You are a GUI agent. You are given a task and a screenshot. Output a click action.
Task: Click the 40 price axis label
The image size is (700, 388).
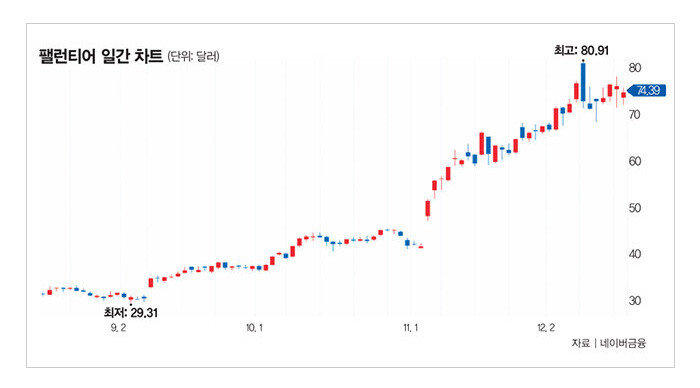point(634,254)
